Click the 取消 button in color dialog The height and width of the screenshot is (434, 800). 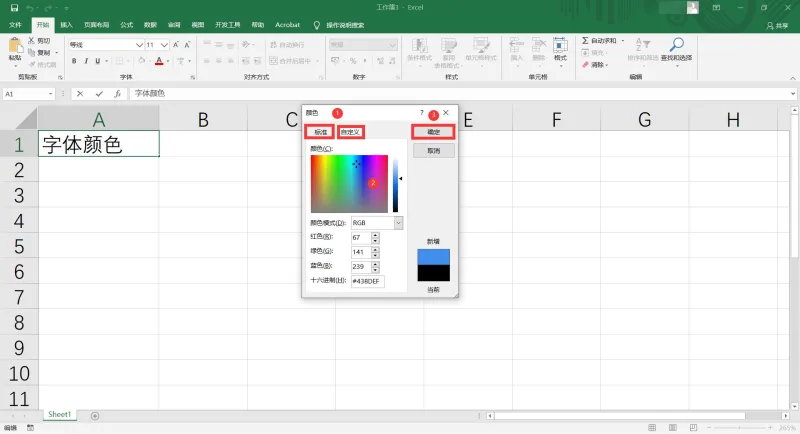(433, 151)
